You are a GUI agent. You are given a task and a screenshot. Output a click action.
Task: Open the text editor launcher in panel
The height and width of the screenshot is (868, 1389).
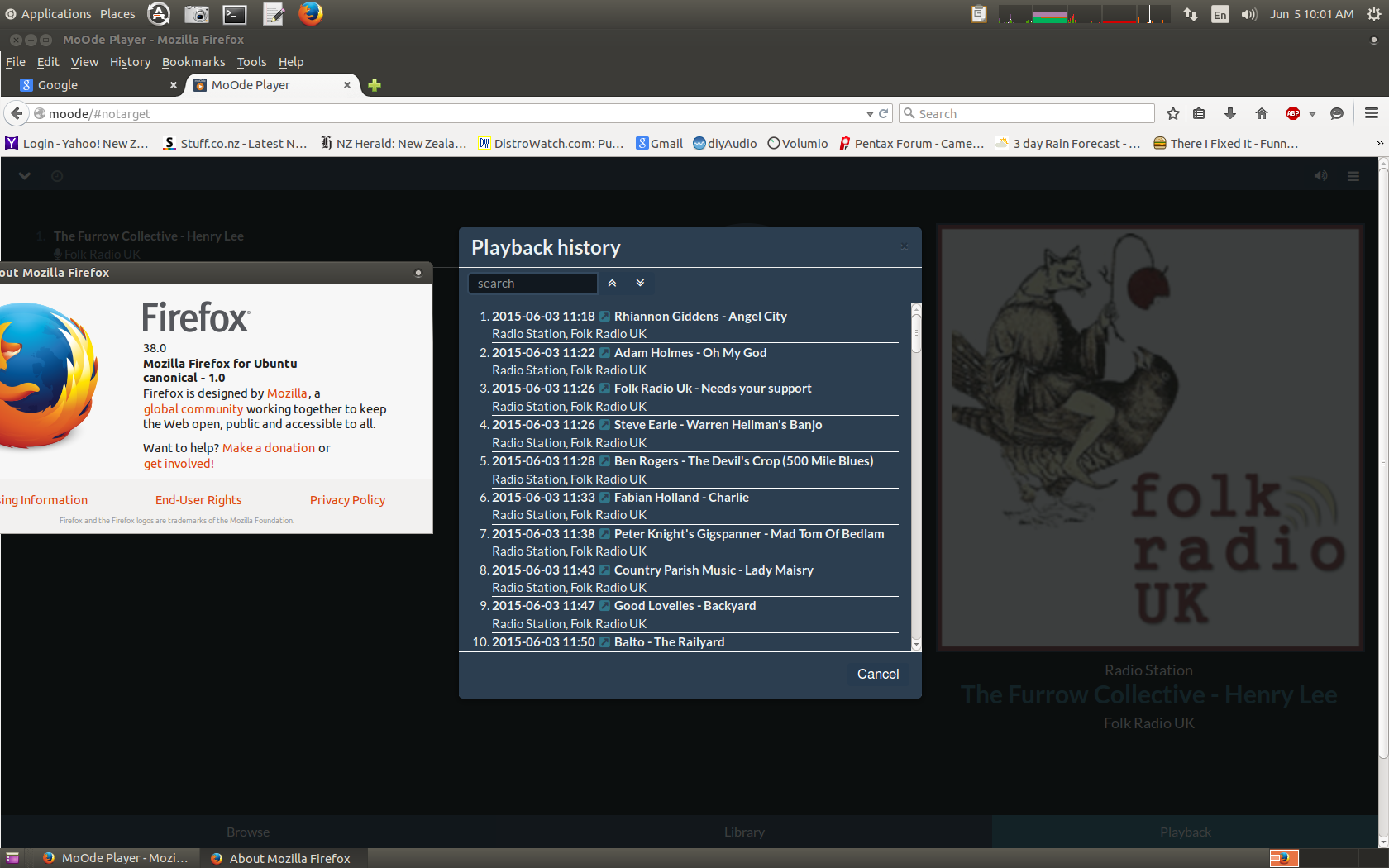point(273,14)
